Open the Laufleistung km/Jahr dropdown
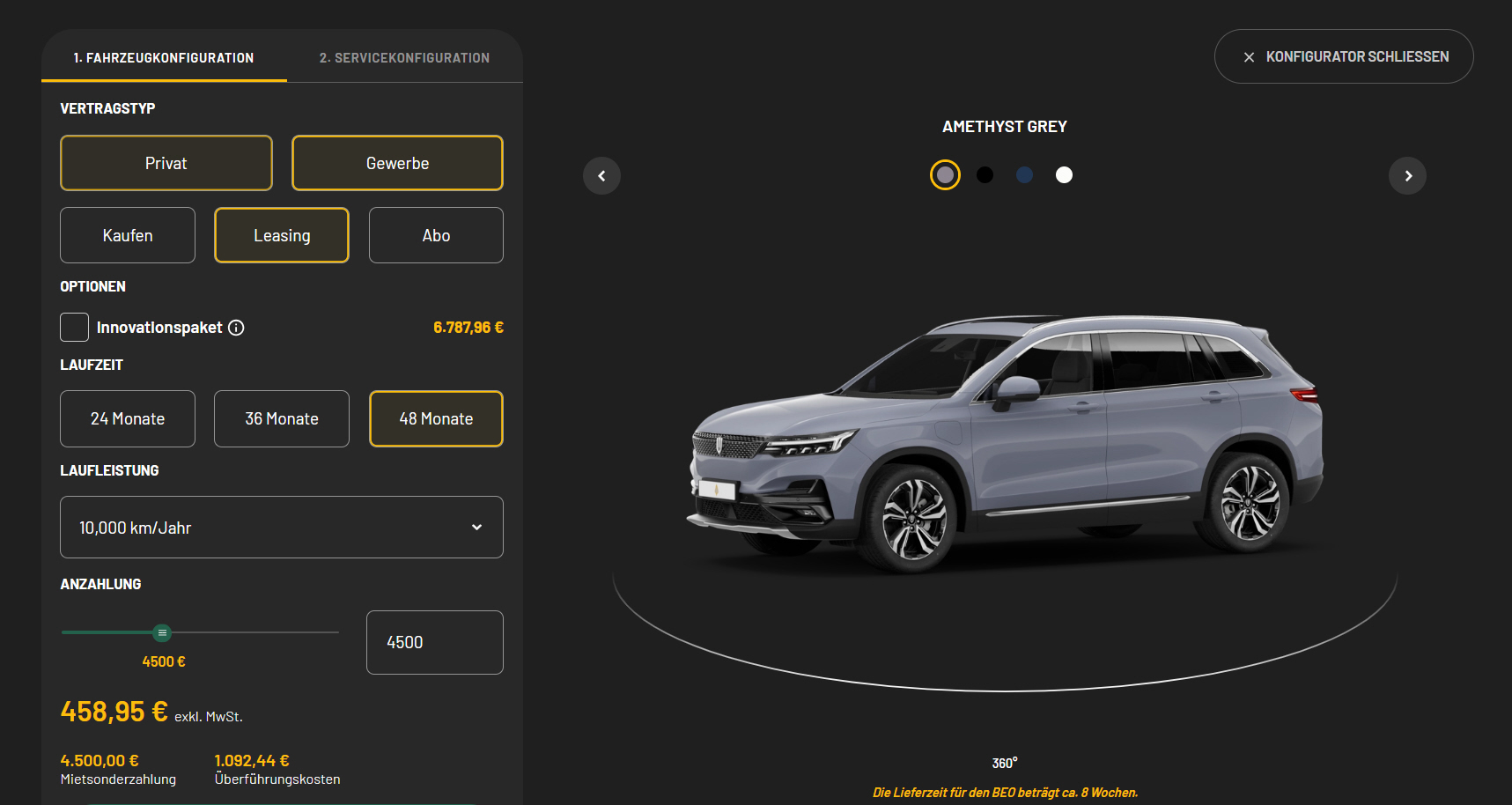The height and width of the screenshot is (805, 1512). pos(282,528)
